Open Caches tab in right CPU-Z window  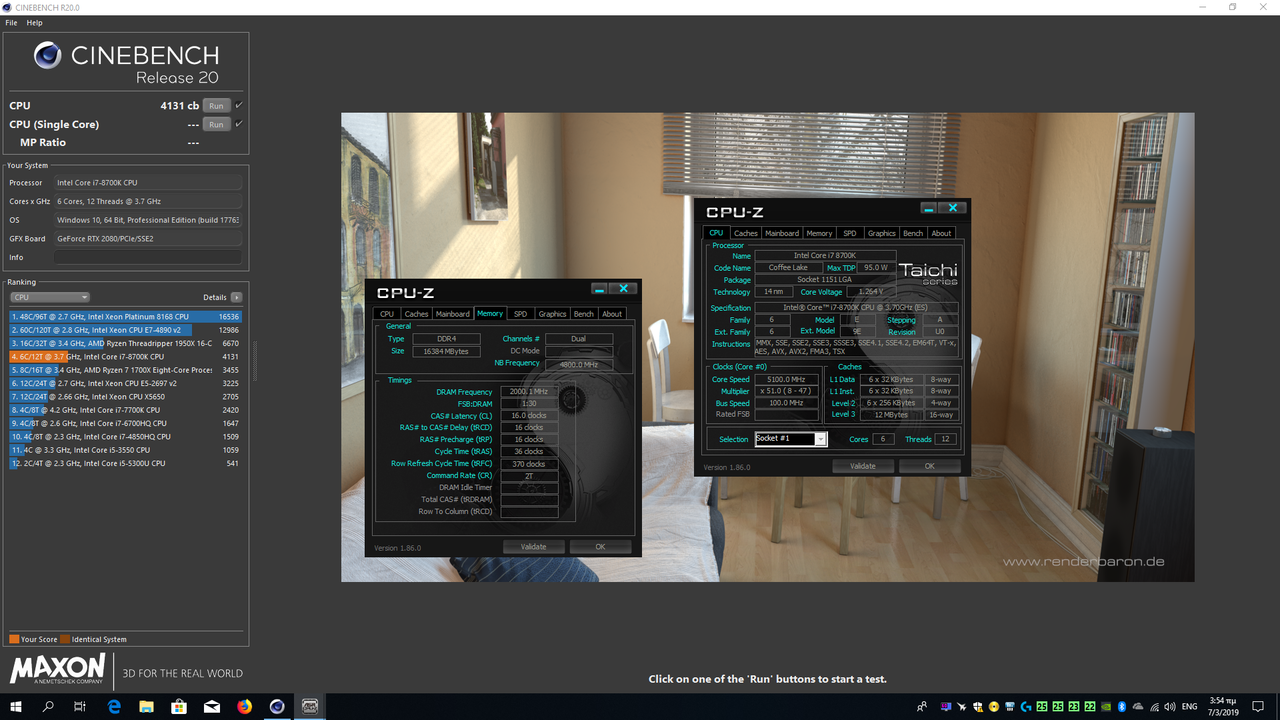coord(746,233)
